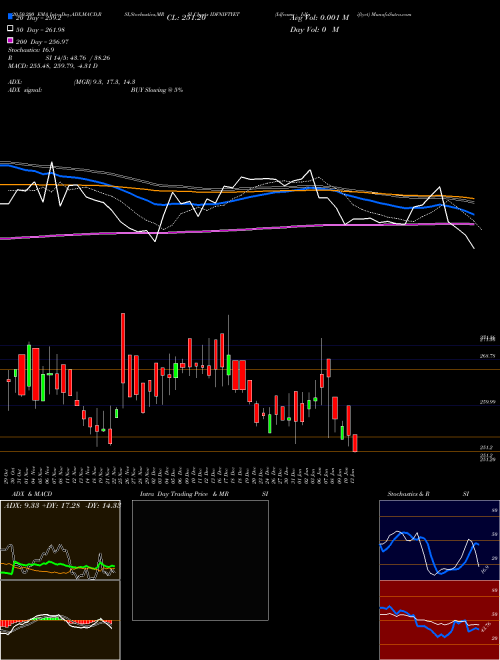
Task: Open the blue Stochastics chart panel
Action: [x=439, y=540]
